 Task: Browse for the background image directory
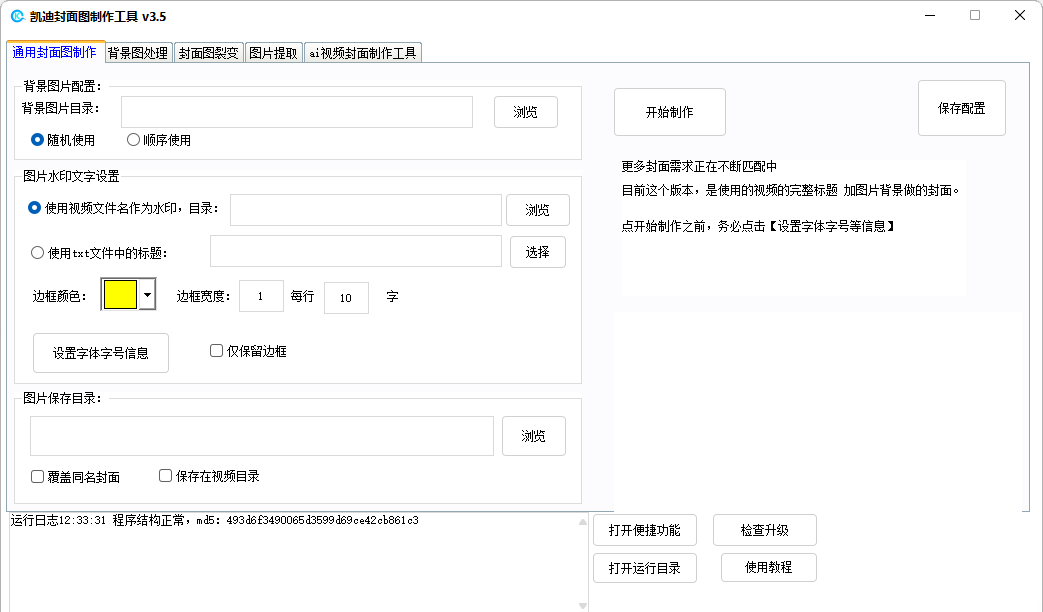(x=525, y=112)
